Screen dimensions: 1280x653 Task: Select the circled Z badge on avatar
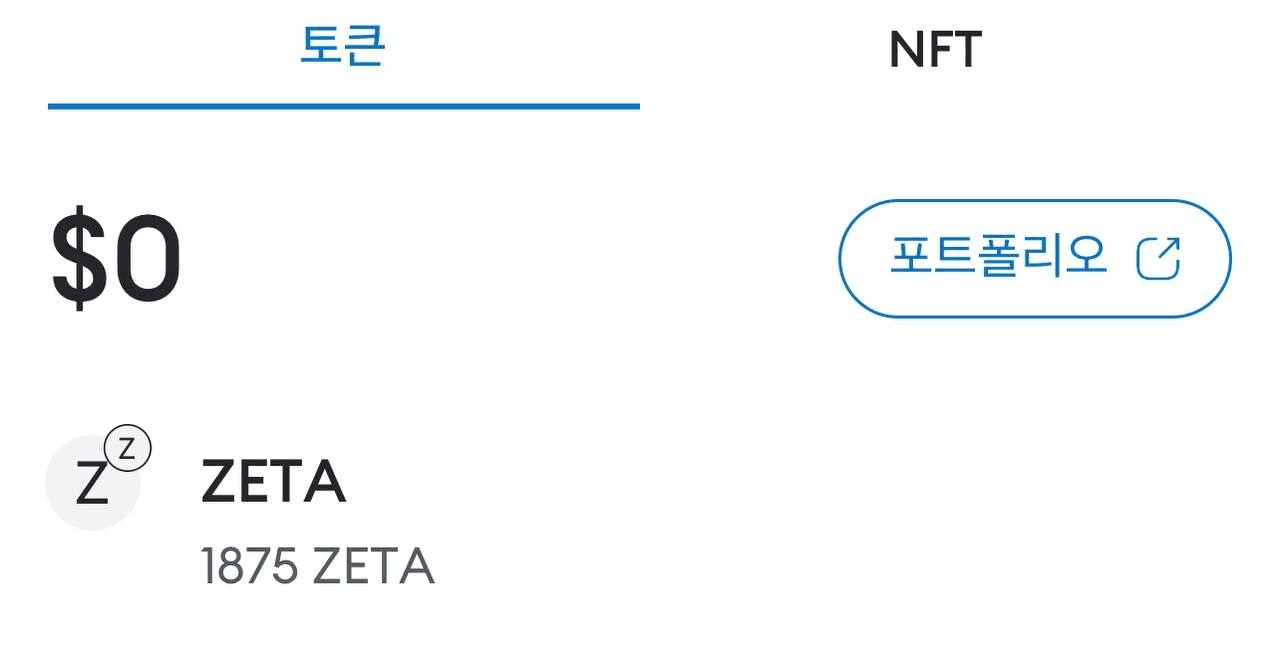tap(127, 449)
